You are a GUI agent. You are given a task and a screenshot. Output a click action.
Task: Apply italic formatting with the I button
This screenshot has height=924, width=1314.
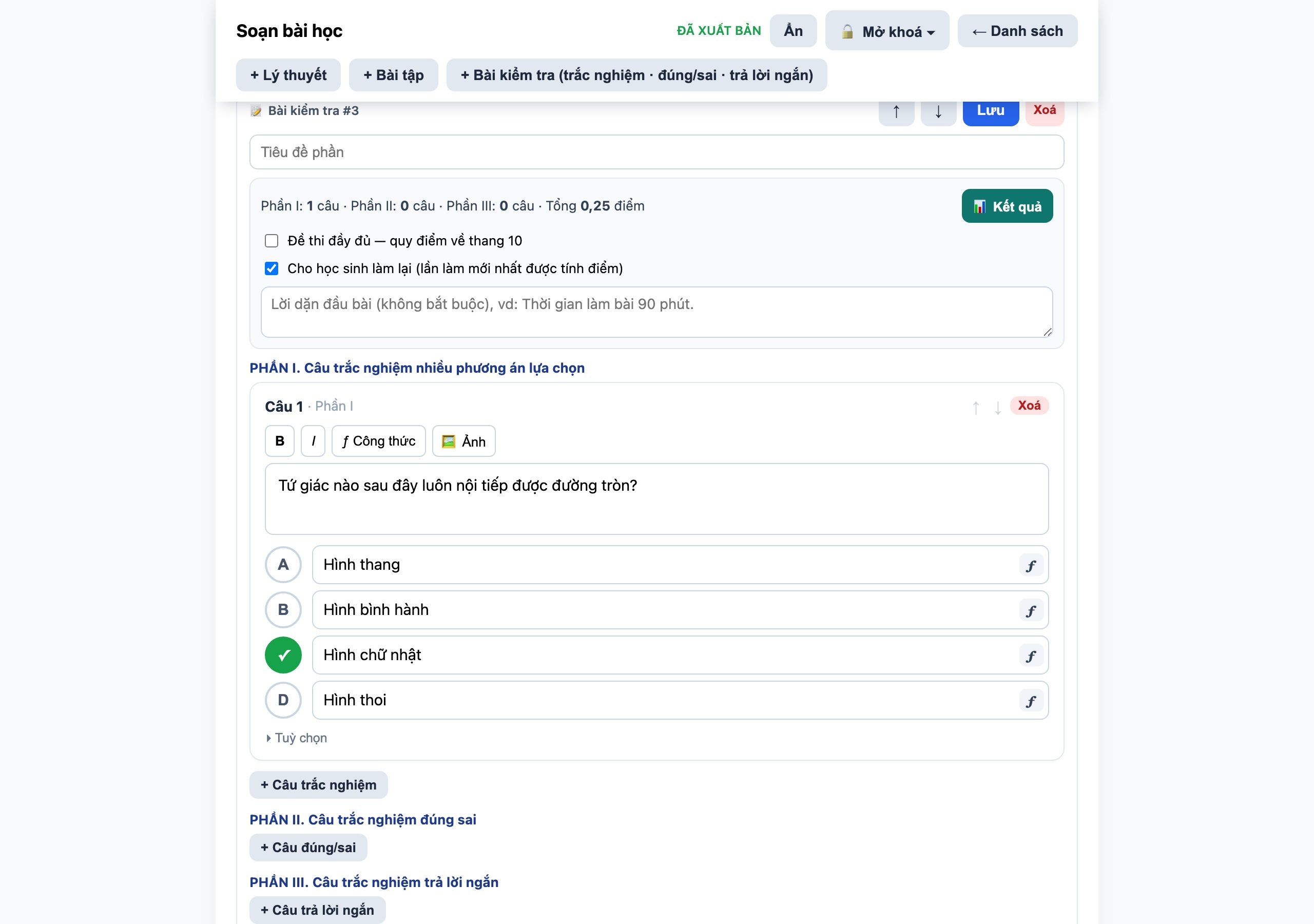tap(313, 441)
